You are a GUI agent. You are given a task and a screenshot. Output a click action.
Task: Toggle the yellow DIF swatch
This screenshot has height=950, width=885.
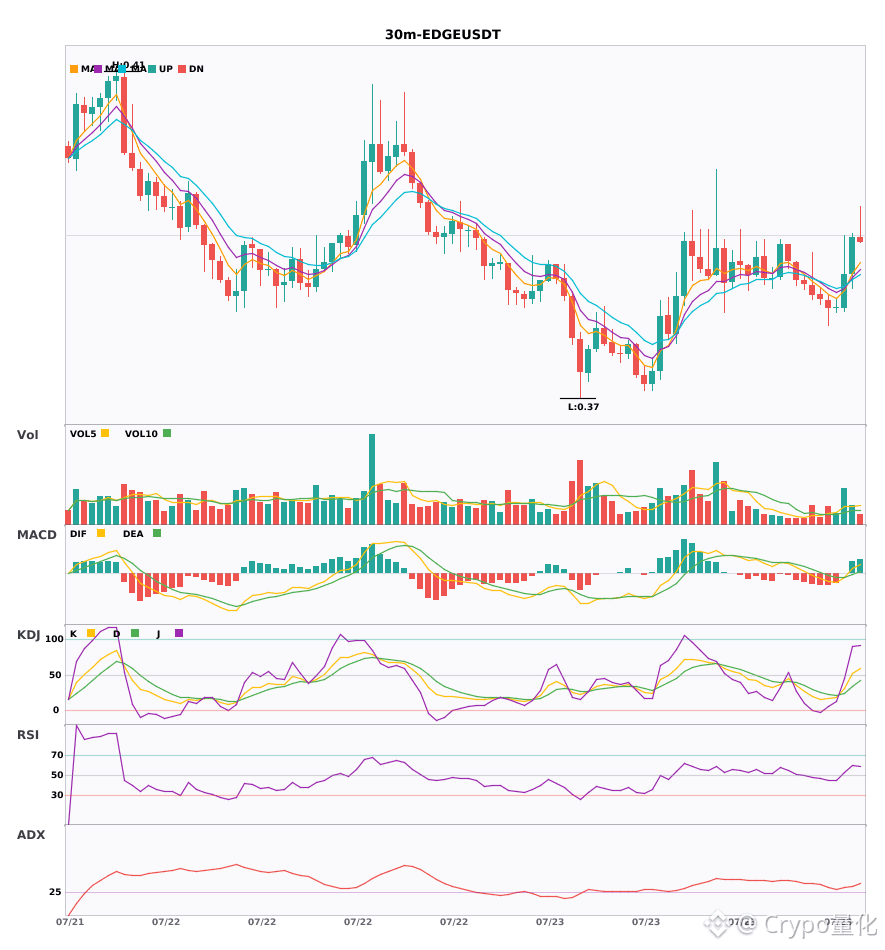pyautogui.click(x=101, y=533)
